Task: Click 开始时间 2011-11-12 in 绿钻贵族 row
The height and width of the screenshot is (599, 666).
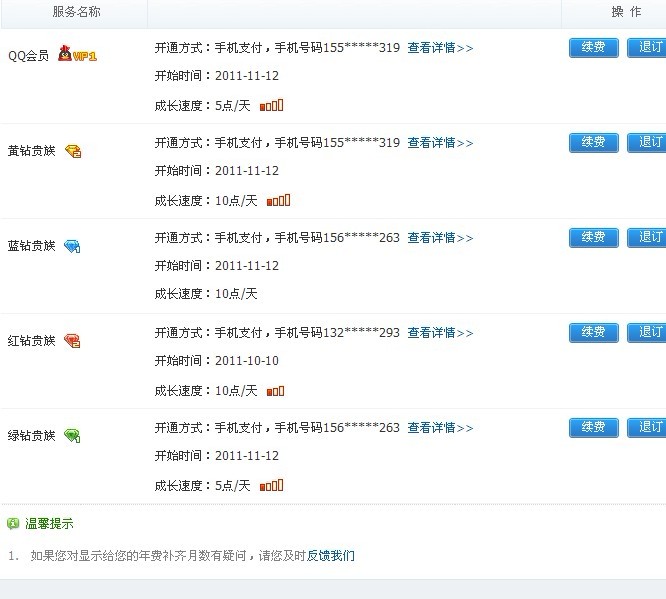Action: pos(217,456)
